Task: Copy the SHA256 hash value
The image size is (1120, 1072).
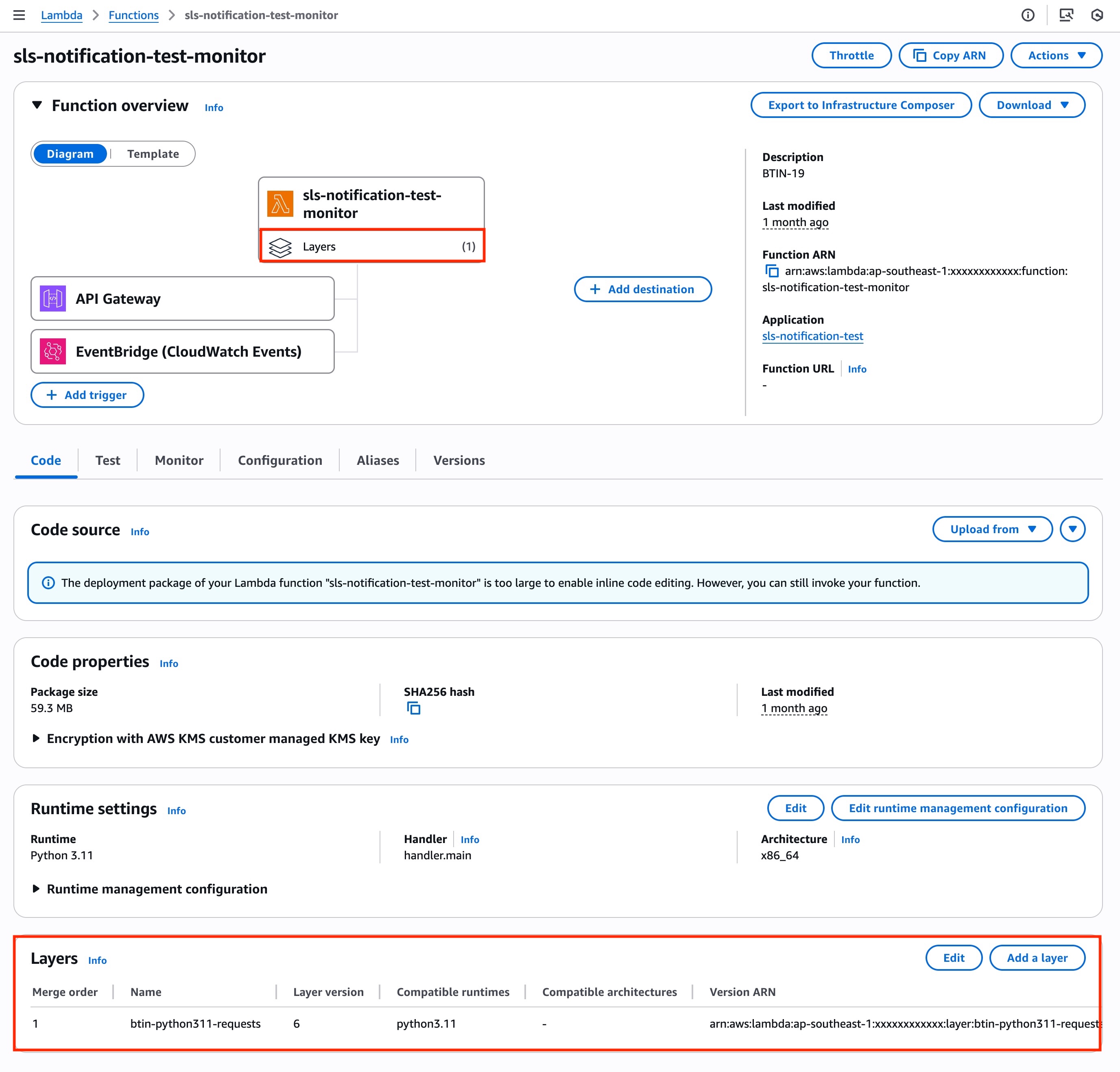Action: point(413,708)
